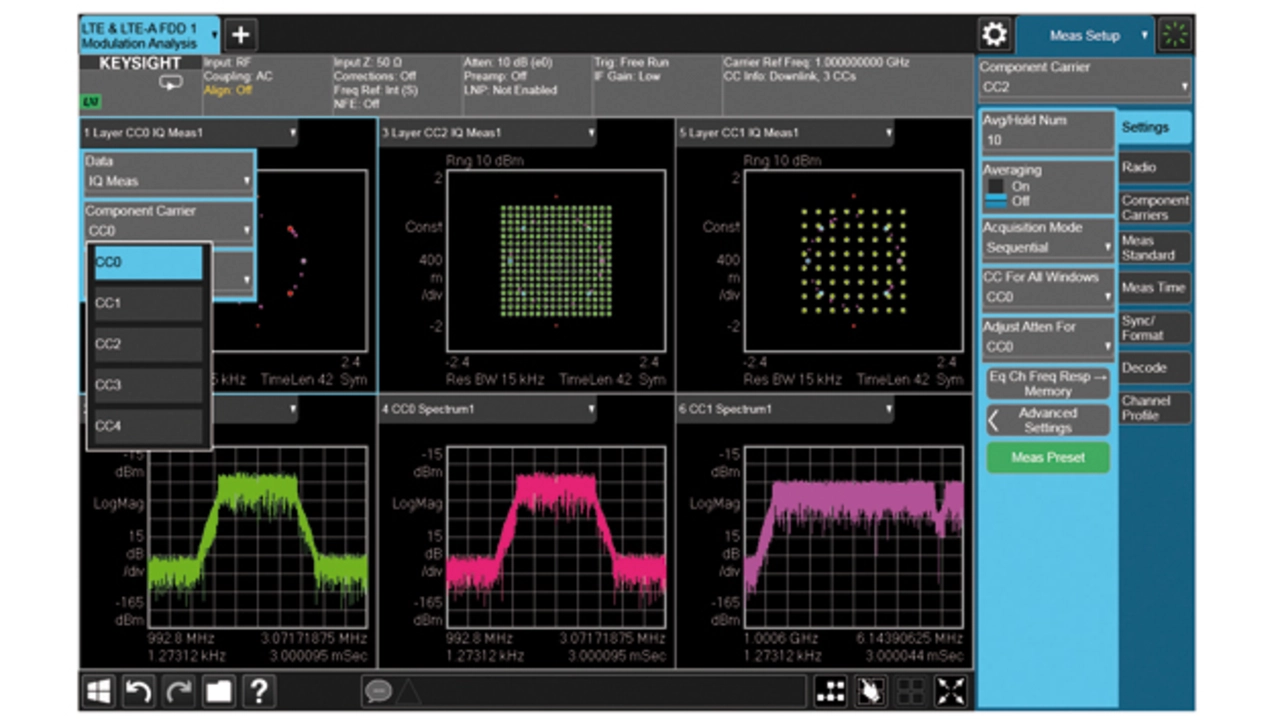Open the file folder icon
Image resolution: width=1280 pixels, height=719 pixels.
[218, 691]
